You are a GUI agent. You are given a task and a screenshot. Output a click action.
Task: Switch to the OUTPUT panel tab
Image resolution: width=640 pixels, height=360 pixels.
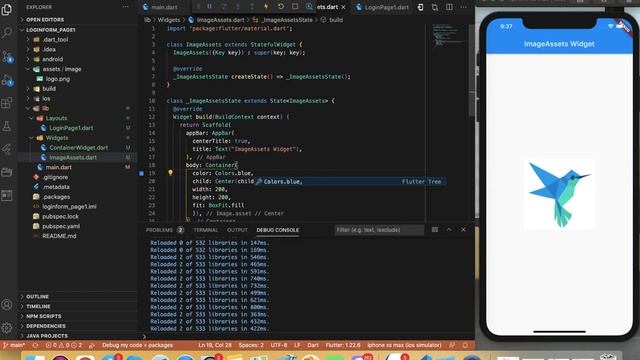coord(237,230)
